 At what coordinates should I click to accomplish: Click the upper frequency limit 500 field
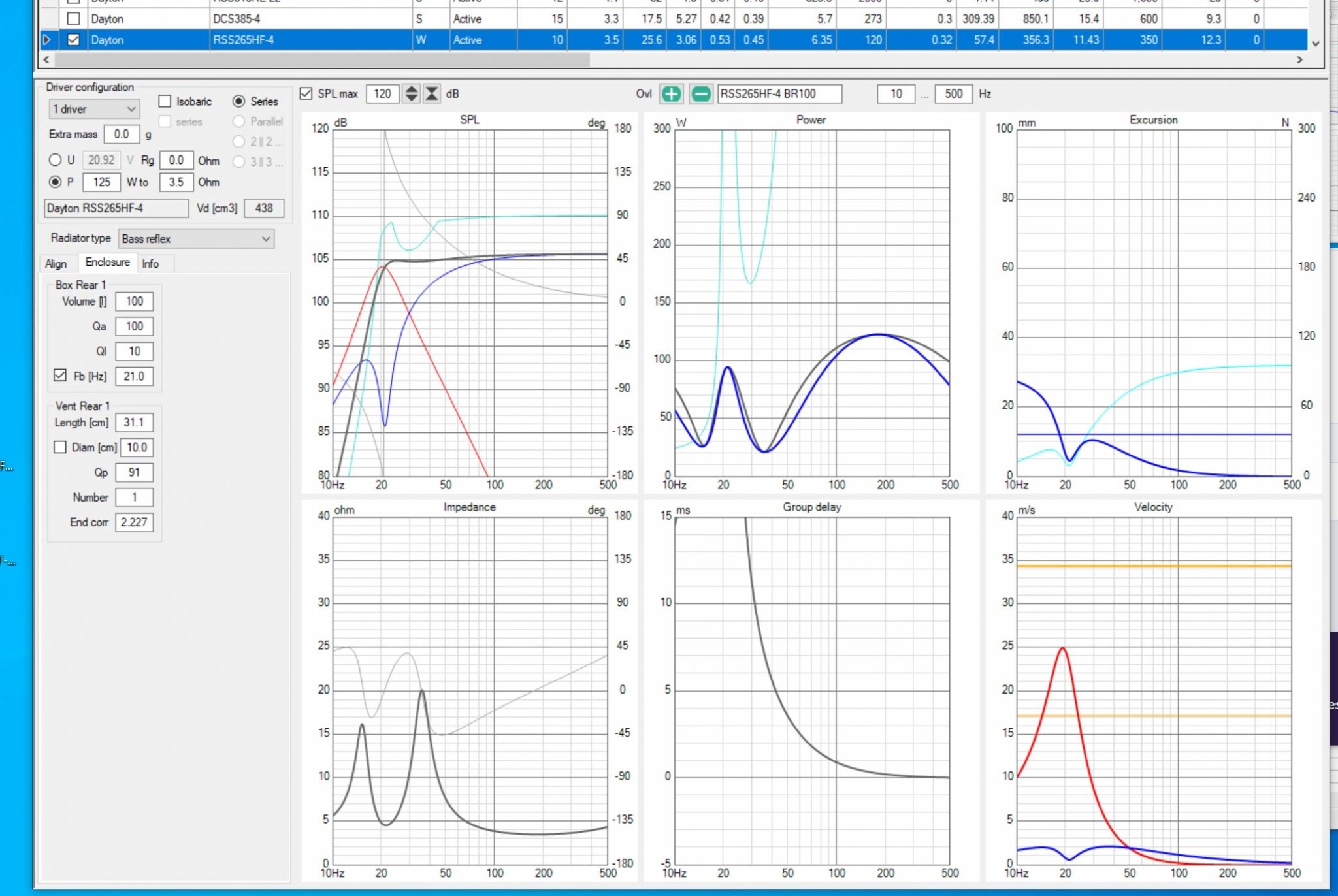click(954, 94)
